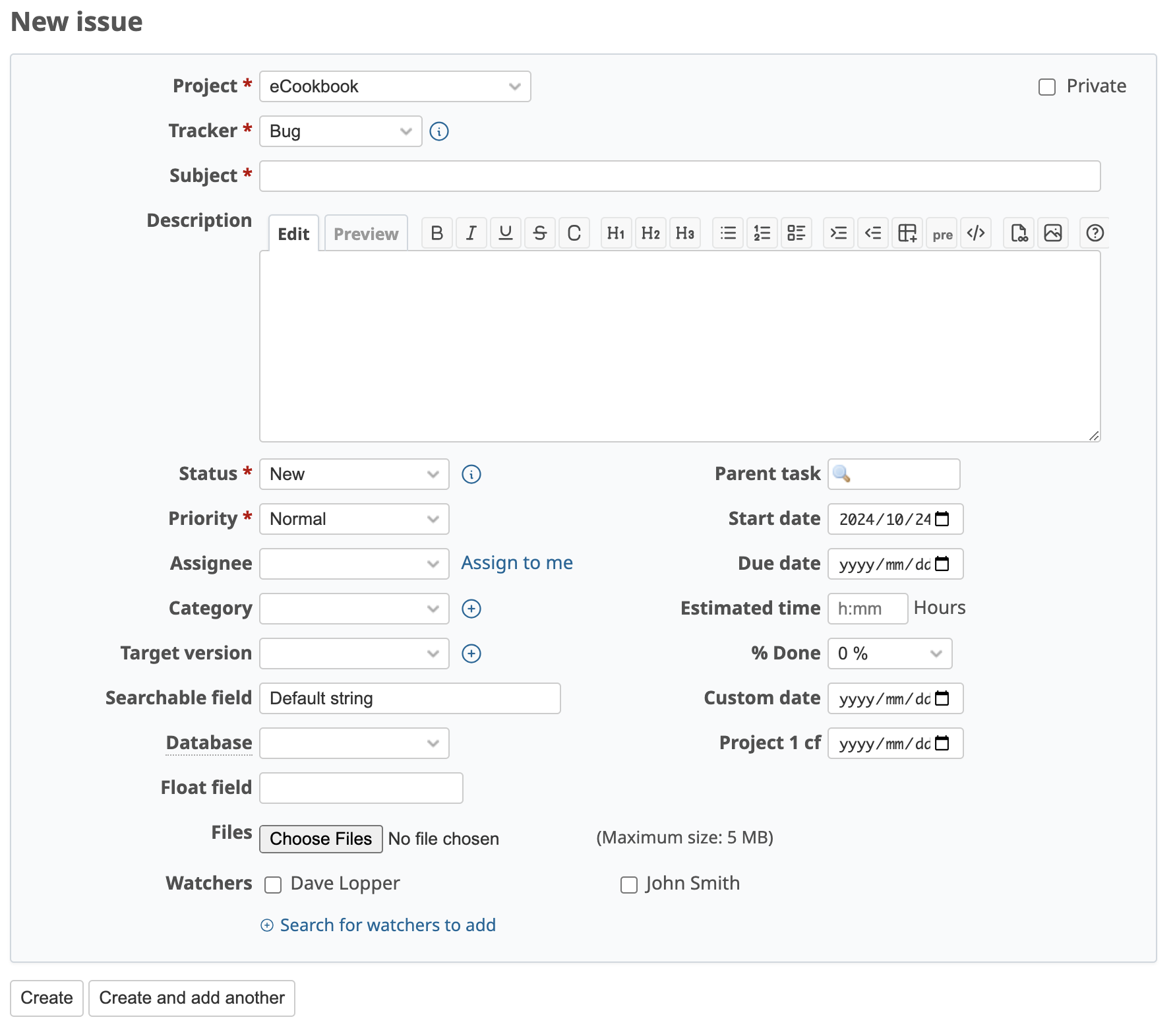Open the % Done dropdown
The image size is (1175, 1036).
(889, 654)
